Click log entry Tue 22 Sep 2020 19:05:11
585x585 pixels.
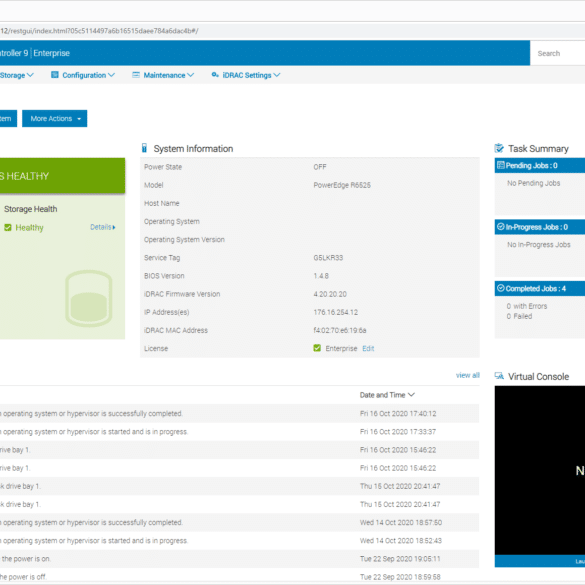pyautogui.click(x=240, y=559)
